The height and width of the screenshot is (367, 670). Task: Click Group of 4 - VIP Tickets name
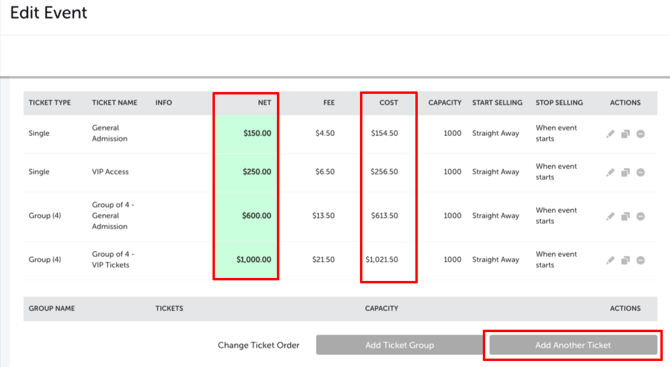click(x=113, y=259)
